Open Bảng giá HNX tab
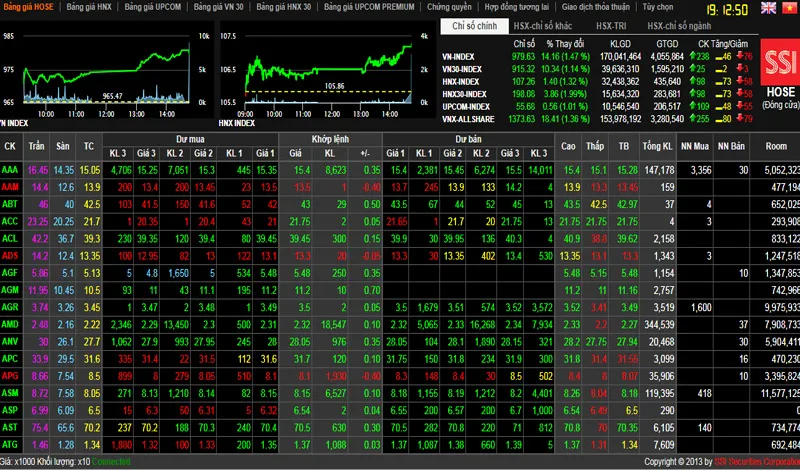Screen dimensions: 800x470 point(89,7)
